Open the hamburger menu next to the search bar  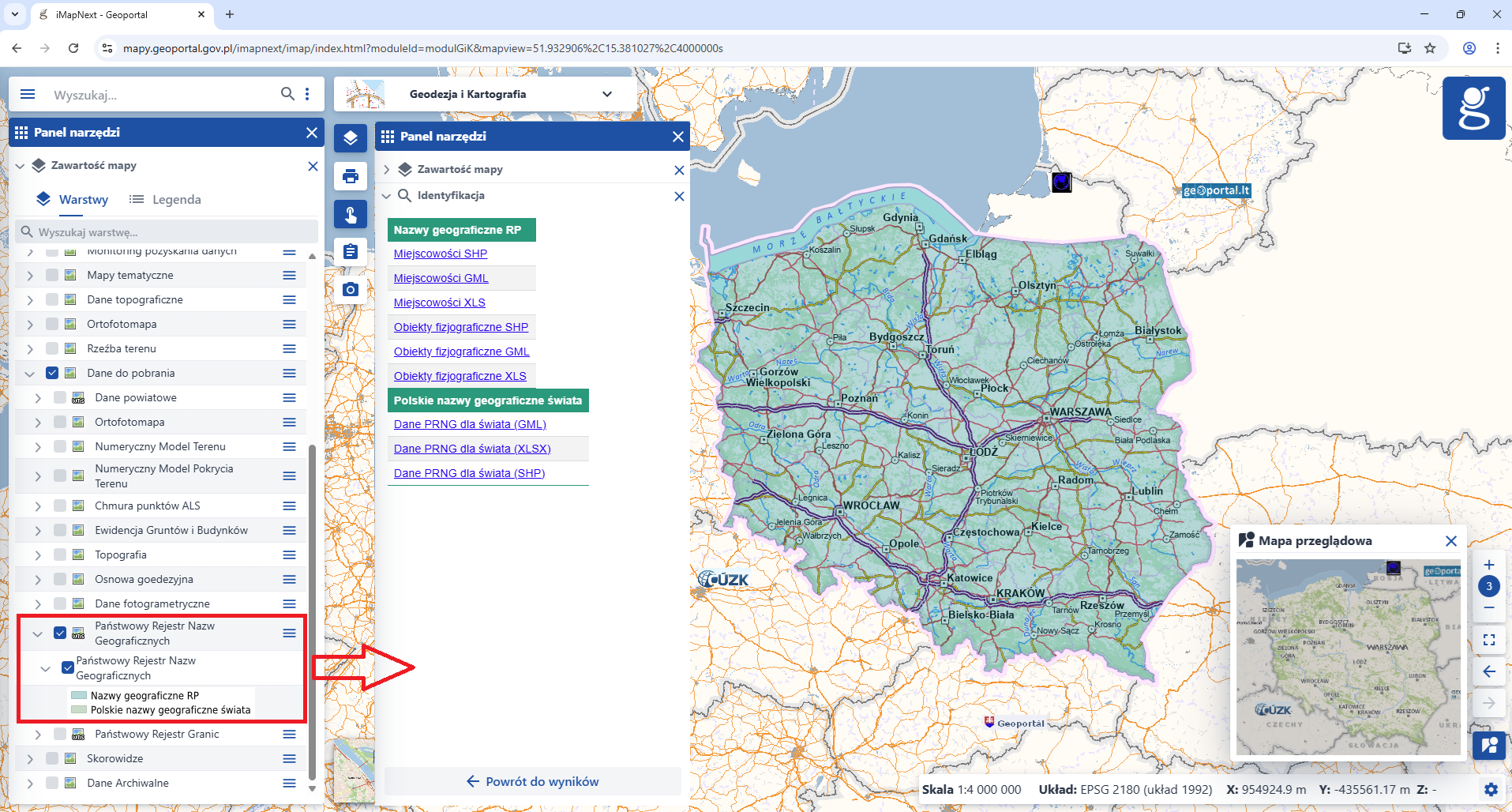28,93
